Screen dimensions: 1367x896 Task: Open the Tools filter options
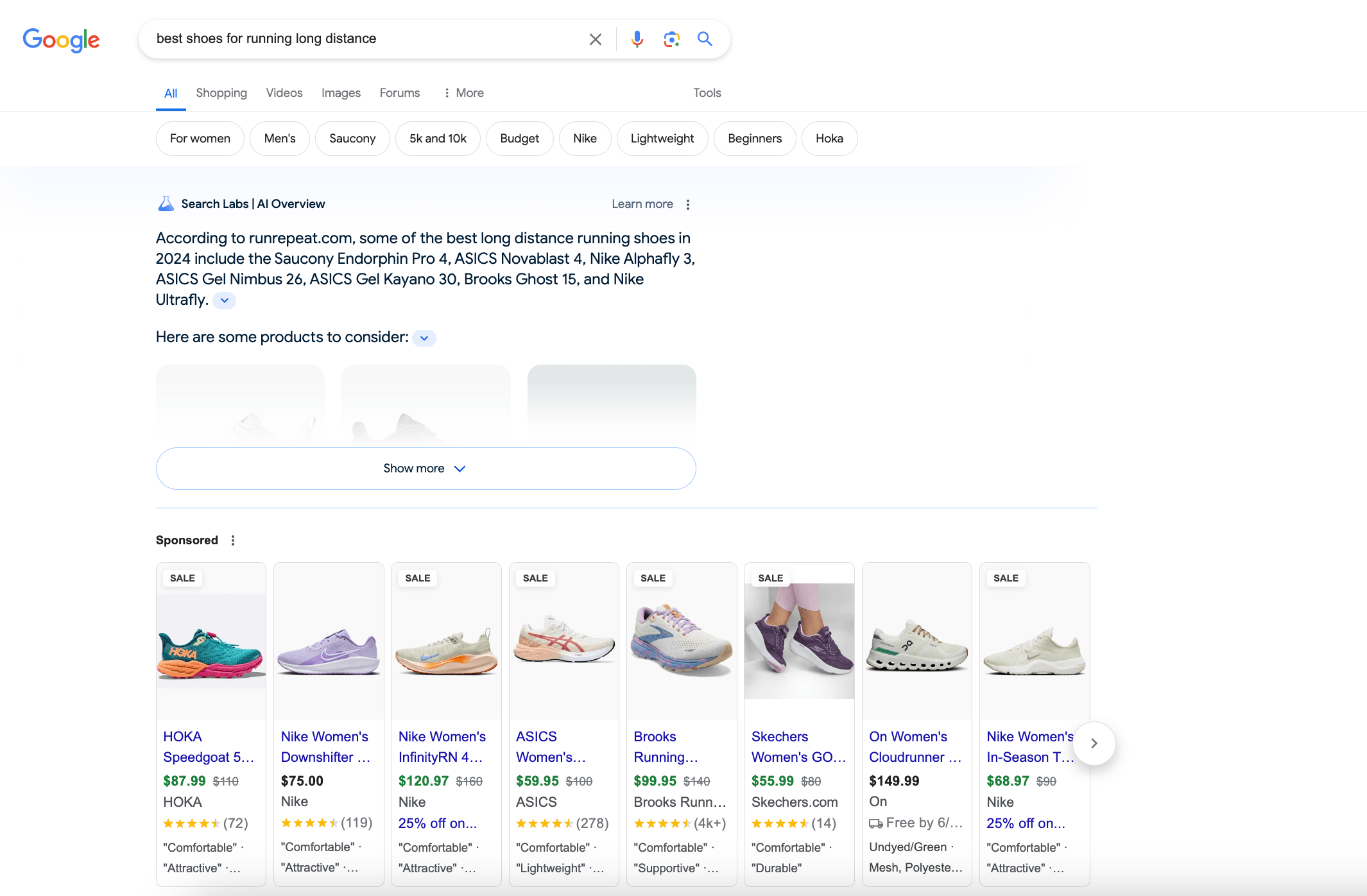tap(707, 93)
